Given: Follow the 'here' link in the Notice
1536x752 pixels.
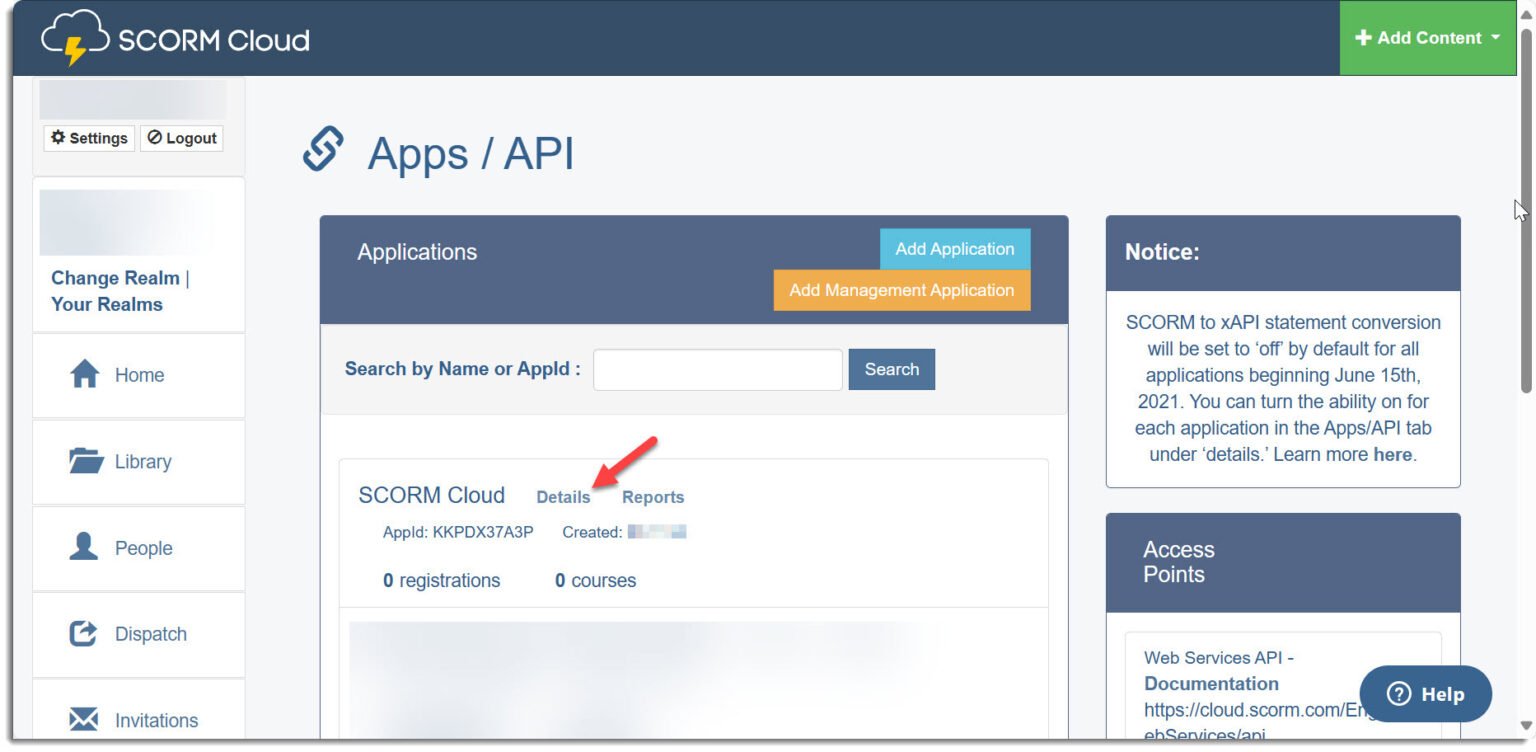Looking at the screenshot, I should [1392, 454].
